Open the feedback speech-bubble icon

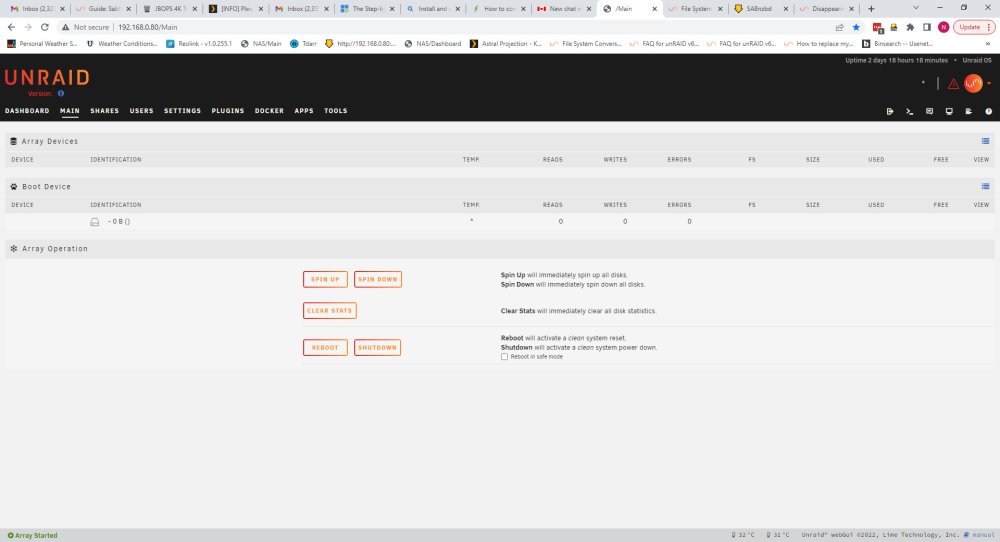929,111
